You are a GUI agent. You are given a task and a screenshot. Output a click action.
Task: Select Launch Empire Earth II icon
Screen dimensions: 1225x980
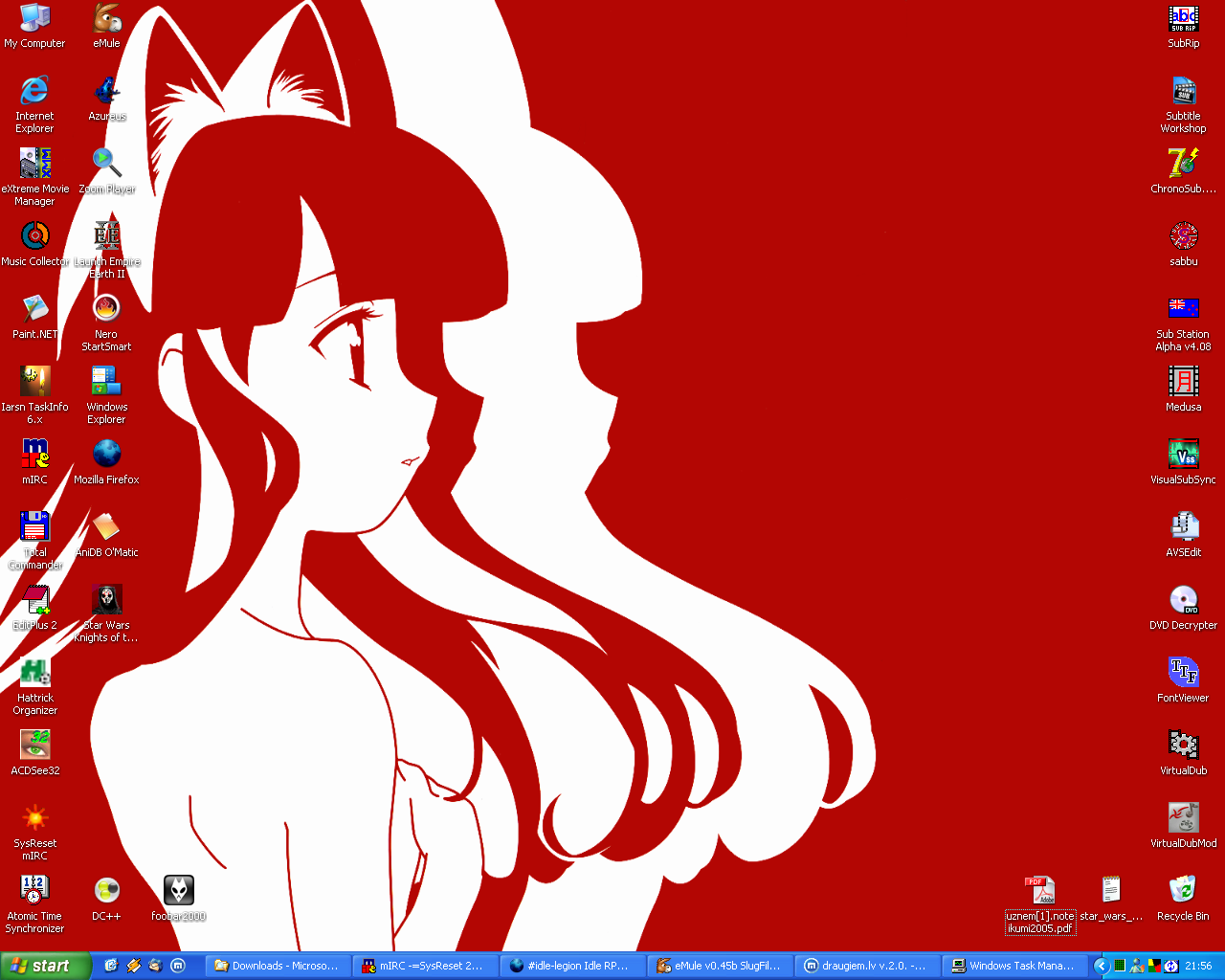(x=106, y=250)
